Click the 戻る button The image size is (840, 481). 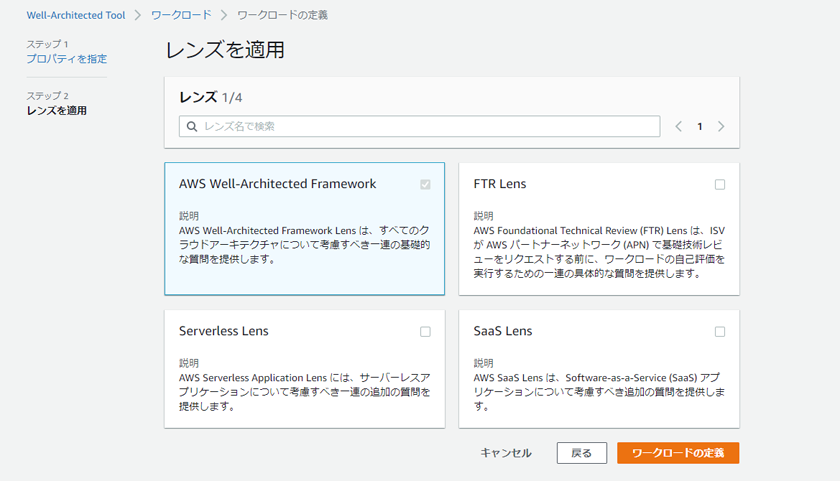pyautogui.click(x=582, y=453)
